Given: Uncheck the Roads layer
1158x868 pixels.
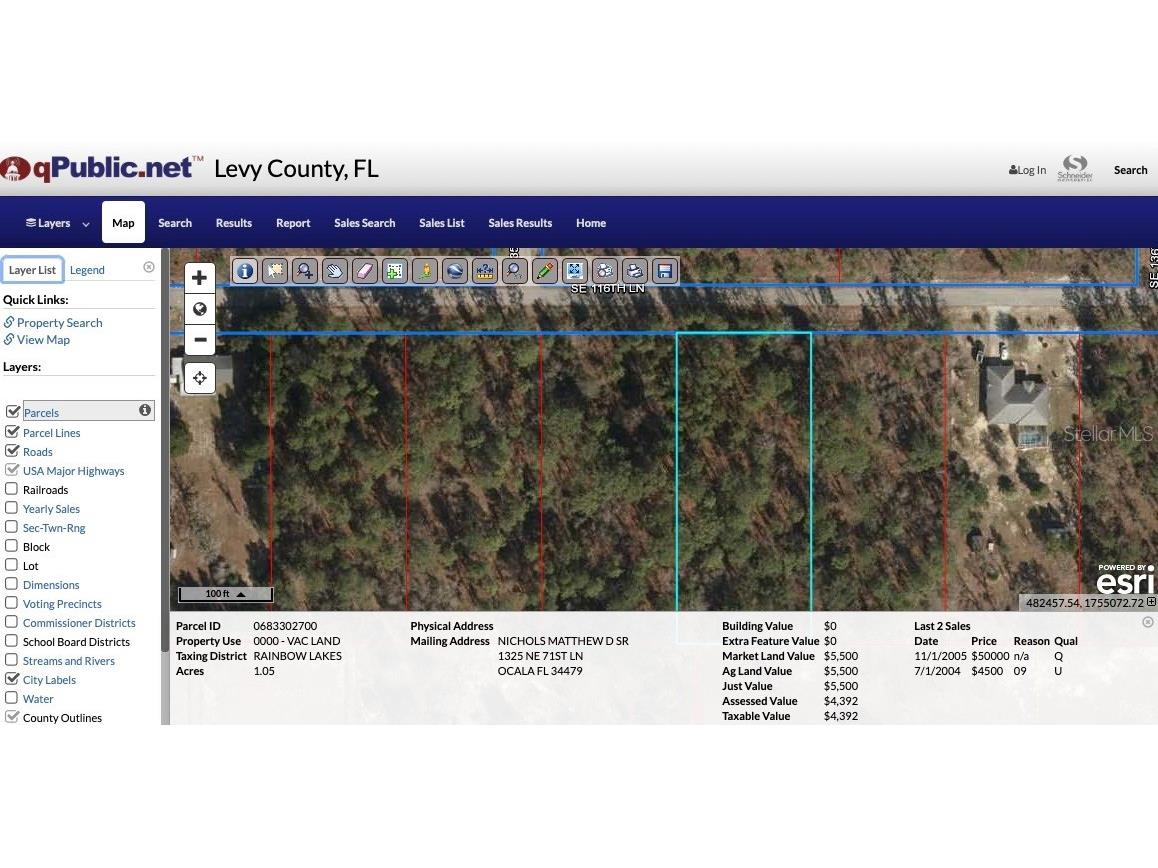Looking at the screenshot, I should (x=14, y=451).
